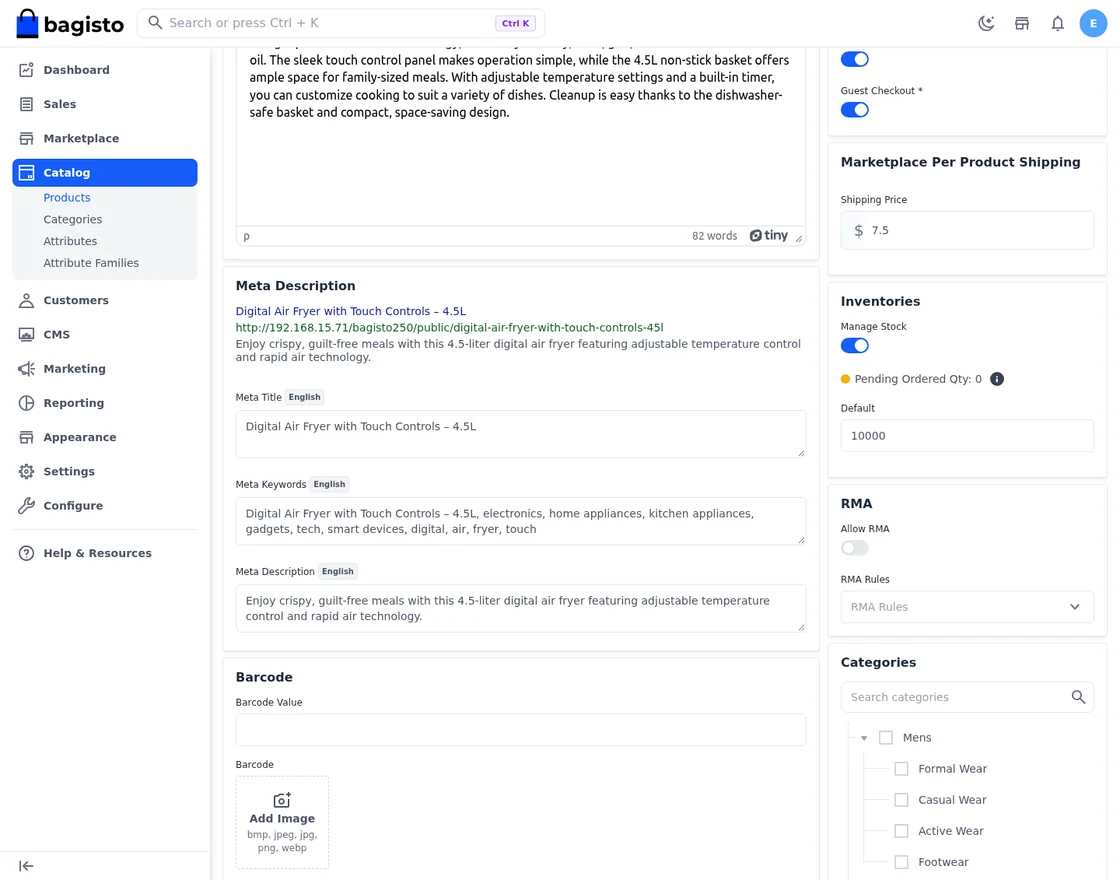Open the Sales menu
The width and height of the screenshot is (1120, 880).
(x=105, y=104)
